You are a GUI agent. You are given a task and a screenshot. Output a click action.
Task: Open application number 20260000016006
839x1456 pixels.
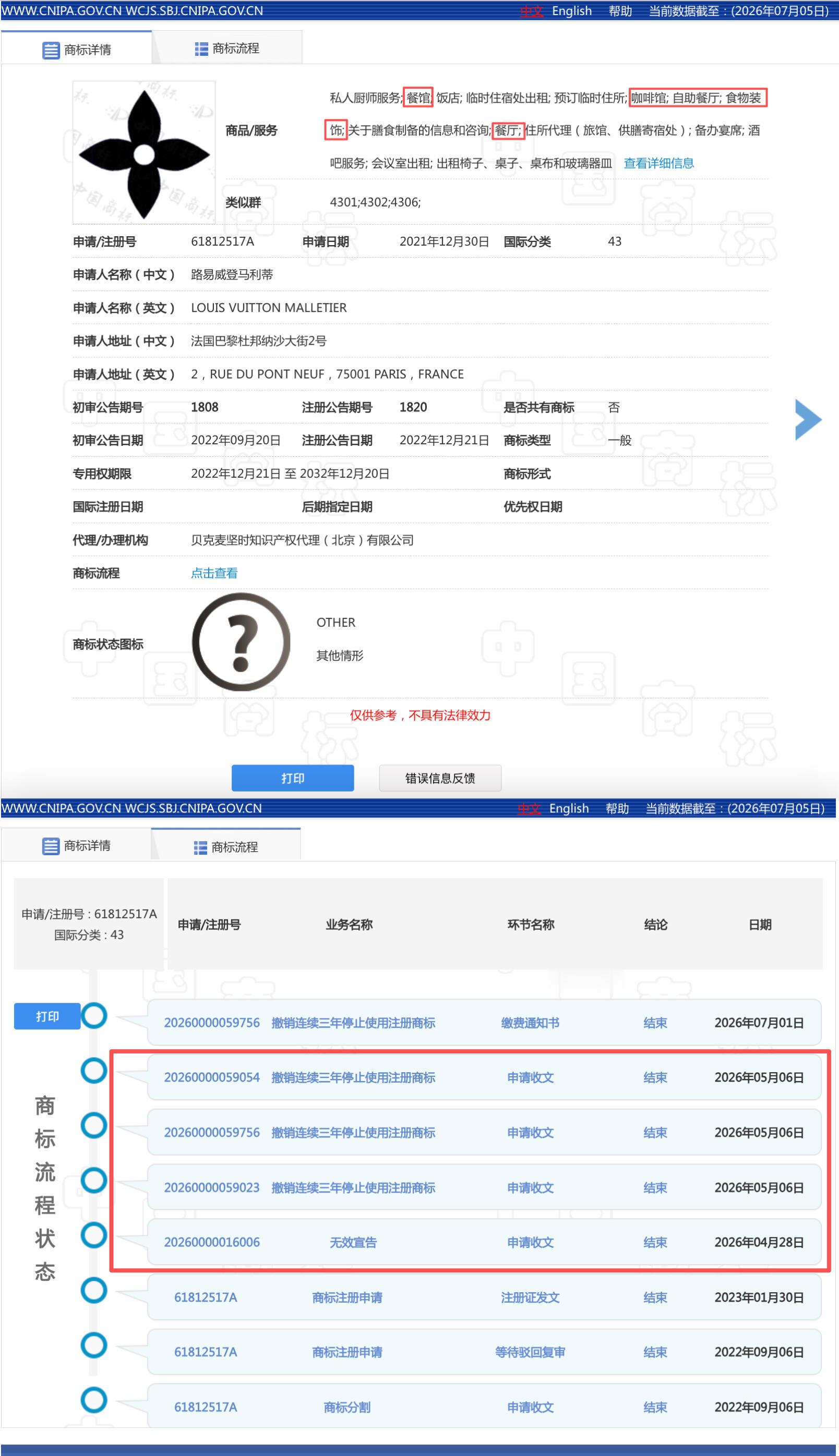tap(212, 1242)
